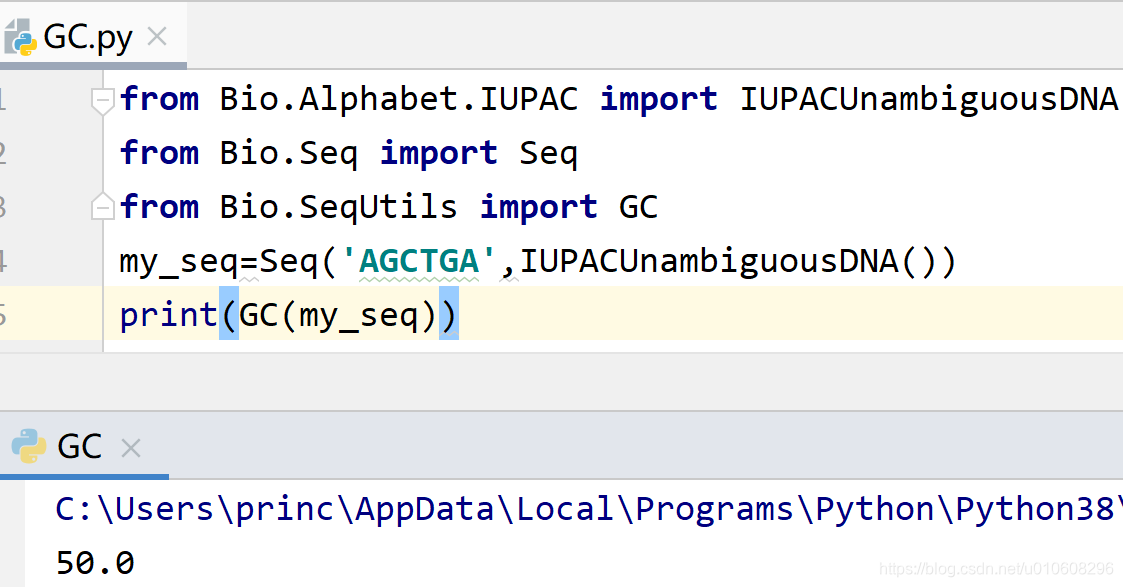
Task: Collapse the fold marker beside line 3
Action: tap(101, 205)
